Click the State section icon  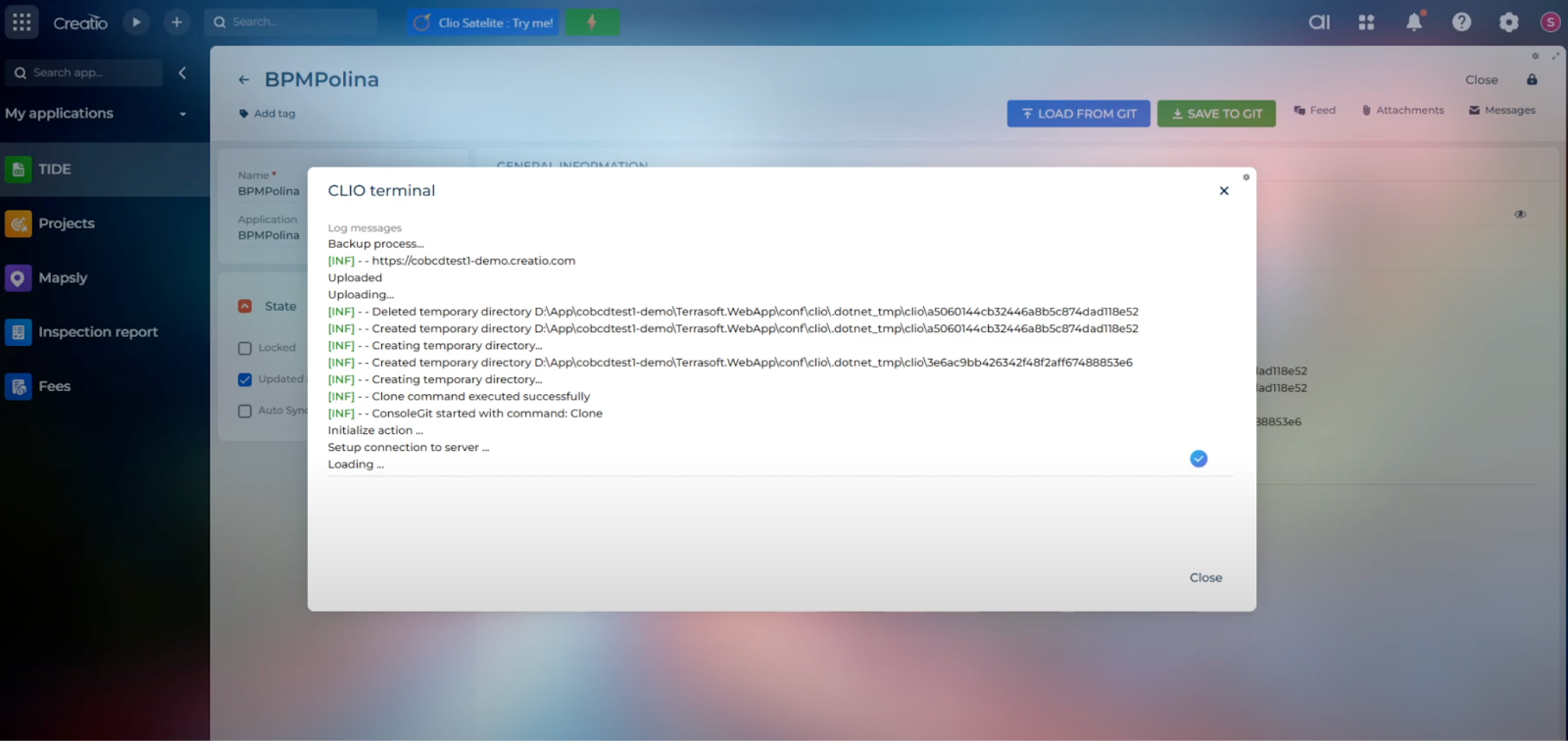coord(245,306)
